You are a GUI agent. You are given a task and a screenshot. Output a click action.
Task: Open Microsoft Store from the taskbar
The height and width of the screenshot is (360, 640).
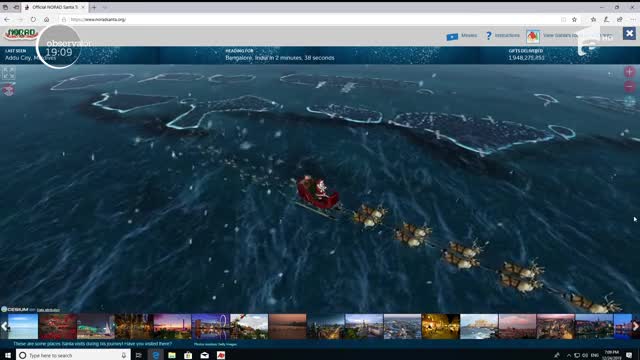[x=188, y=355]
